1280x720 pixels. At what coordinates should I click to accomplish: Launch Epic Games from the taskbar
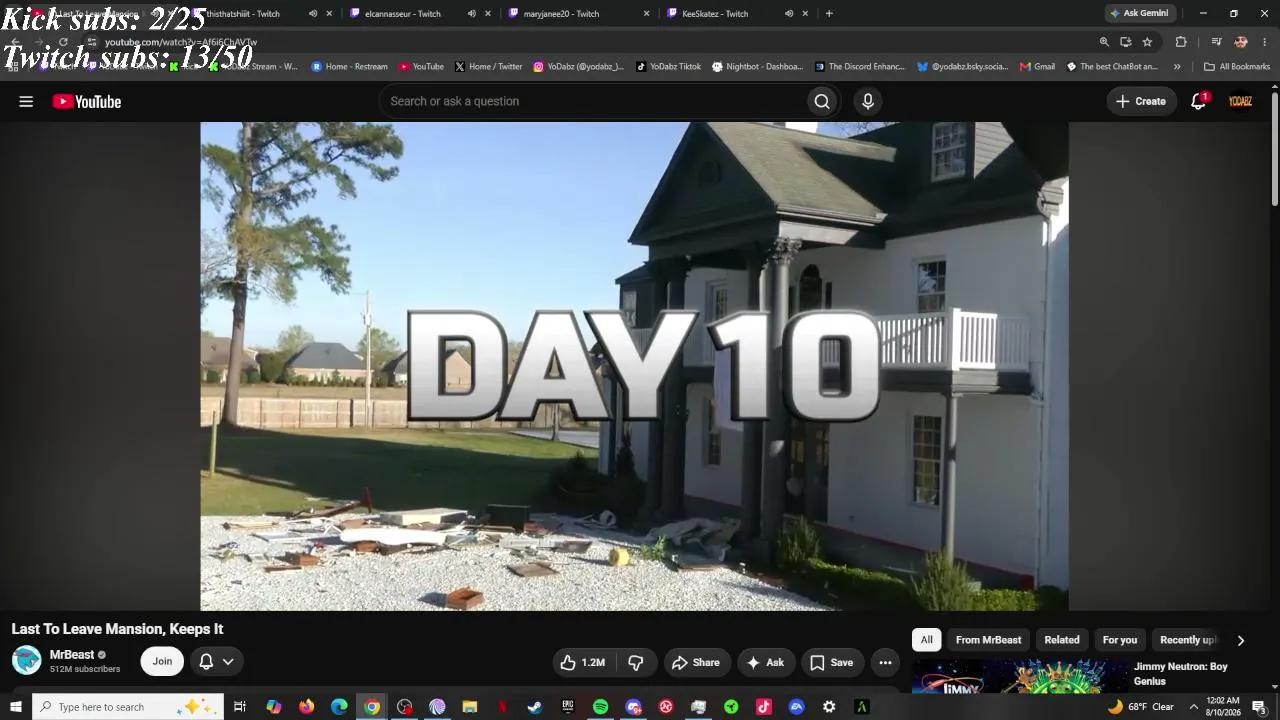pyautogui.click(x=568, y=707)
